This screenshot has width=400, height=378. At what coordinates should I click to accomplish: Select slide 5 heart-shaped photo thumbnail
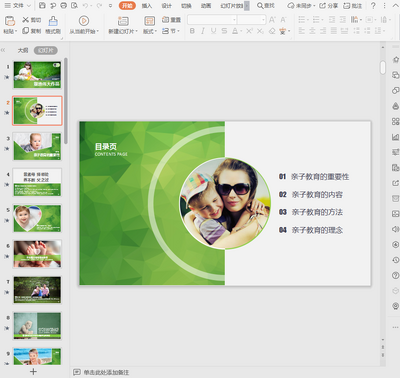[37, 218]
